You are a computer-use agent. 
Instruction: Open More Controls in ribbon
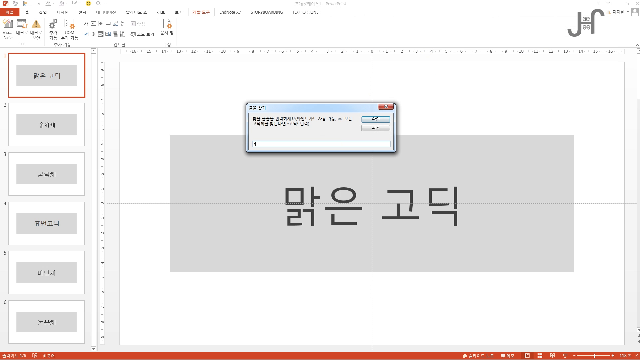[x=122, y=34]
